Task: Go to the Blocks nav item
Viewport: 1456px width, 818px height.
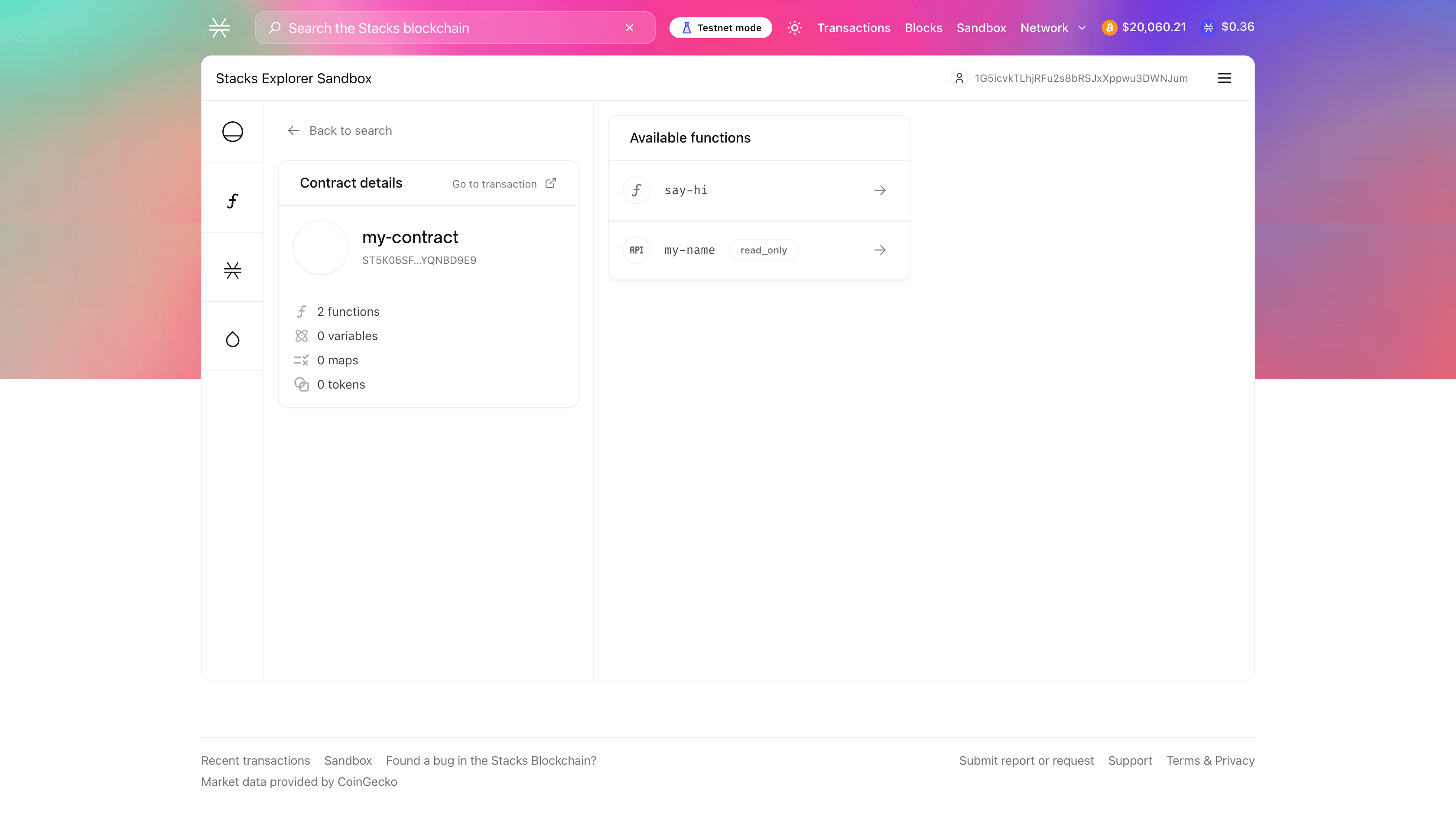Action: tap(923, 28)
